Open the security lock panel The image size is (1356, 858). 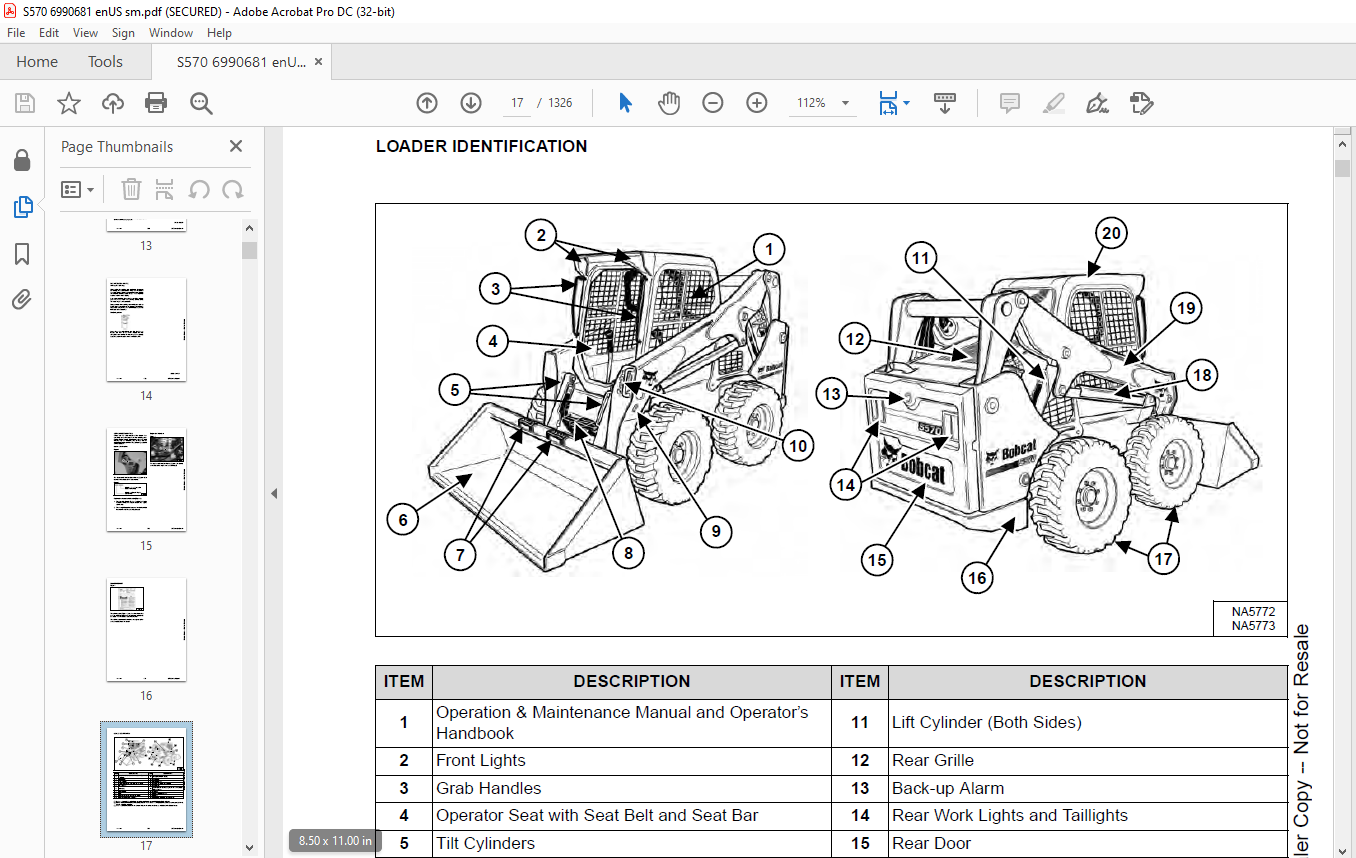point(22,160)
